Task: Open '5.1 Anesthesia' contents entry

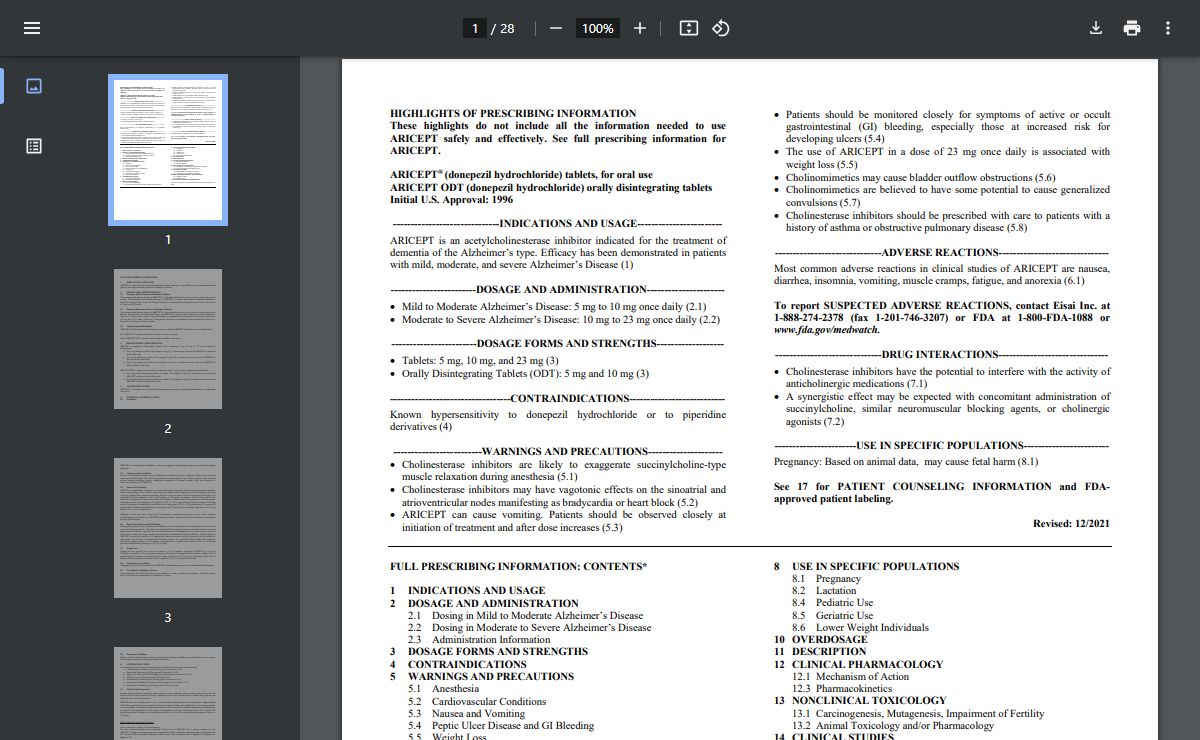Action: click(443, 689)
